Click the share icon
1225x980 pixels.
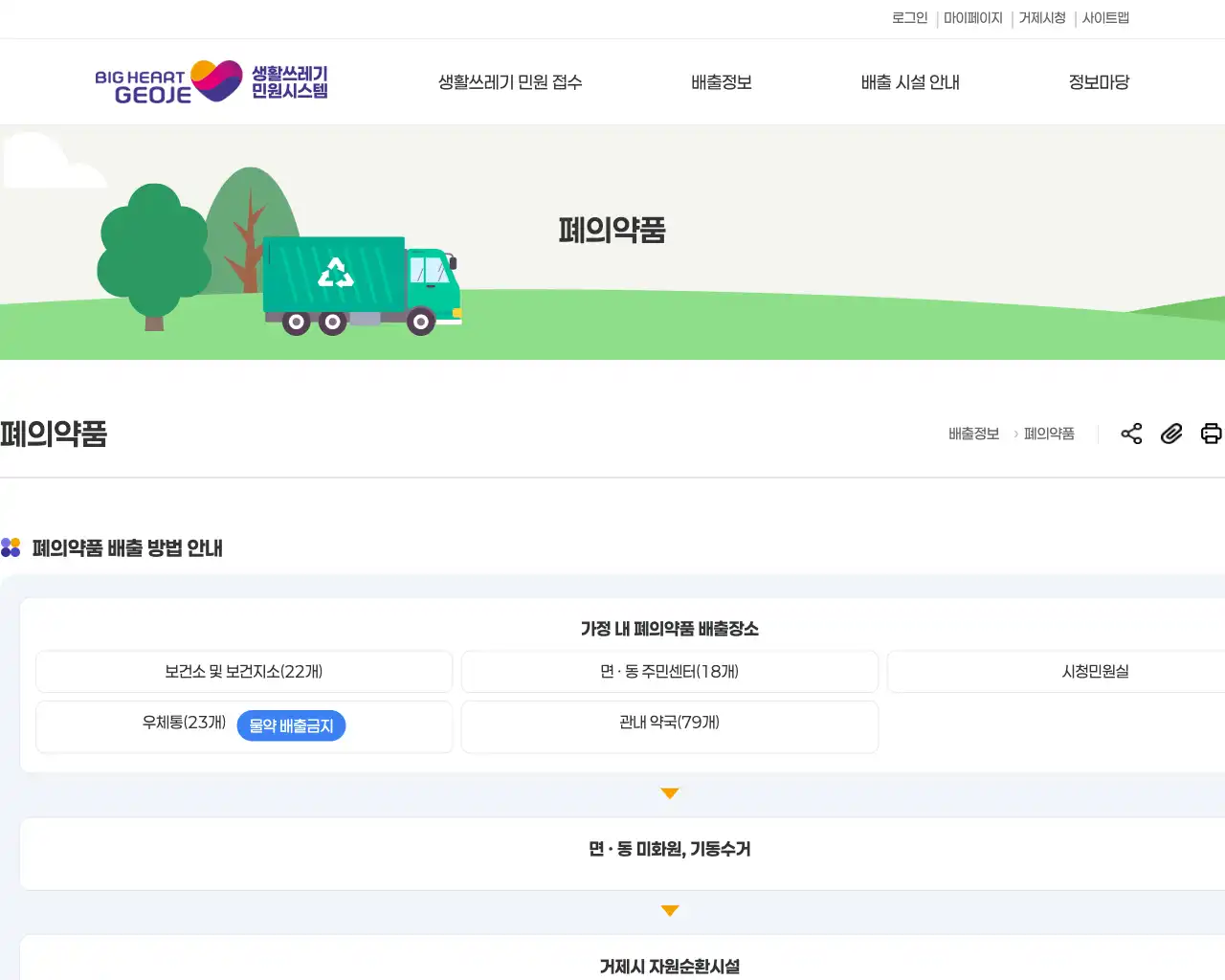click(1131, 434)
